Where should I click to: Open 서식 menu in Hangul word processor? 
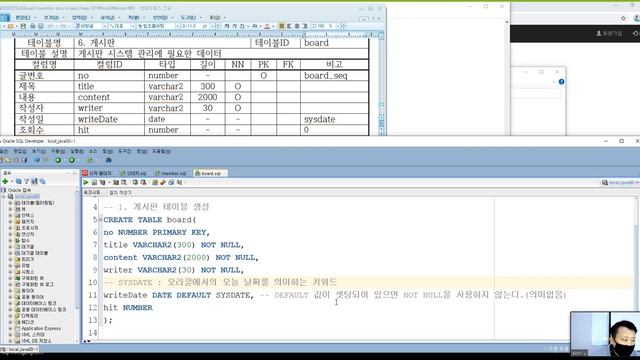(107, 18)
